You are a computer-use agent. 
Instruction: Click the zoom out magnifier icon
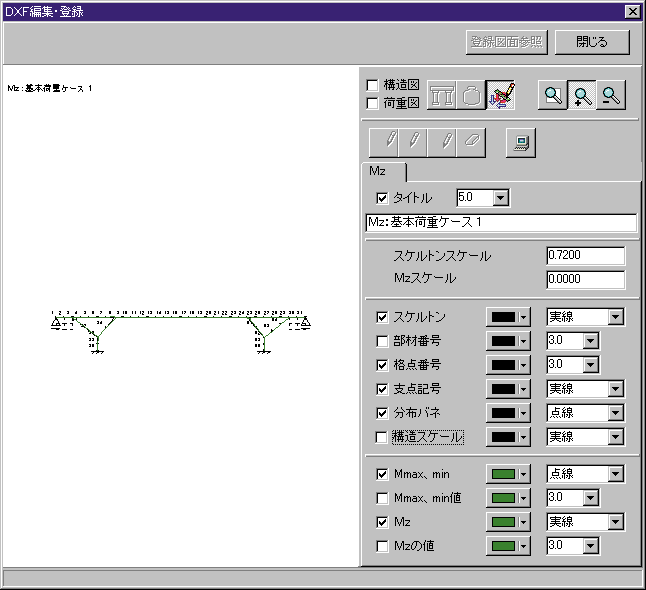click(x=610, y=95)
